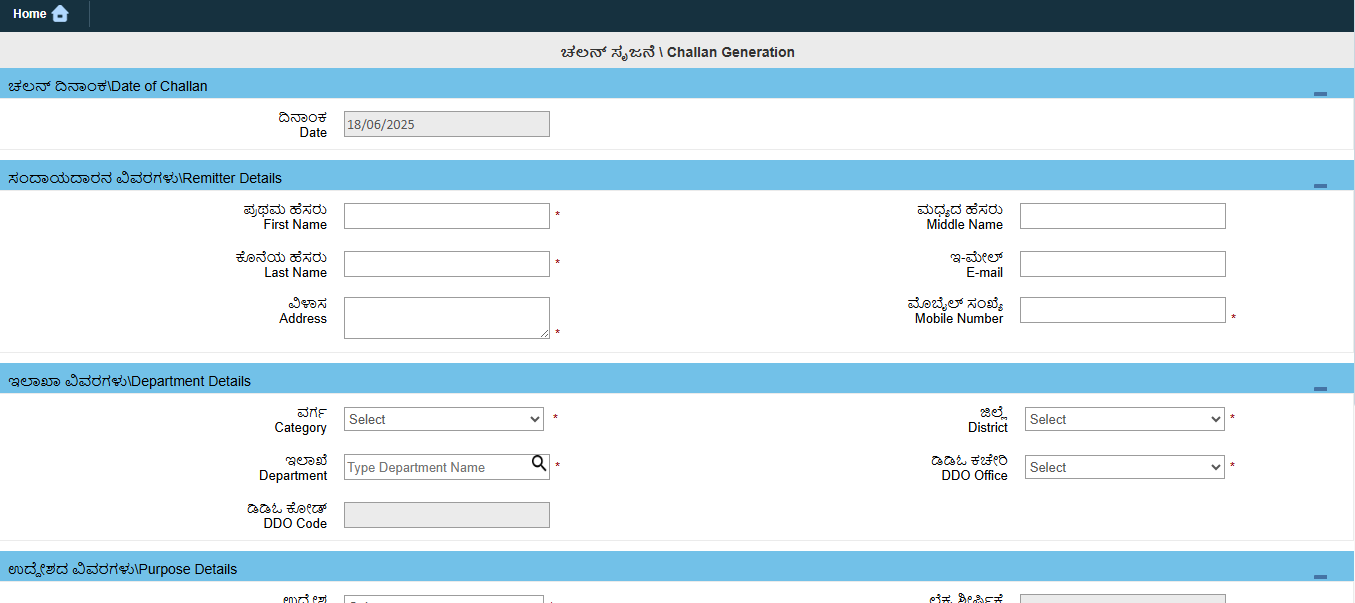The height and width of the screenshot is (603, 1355).
Task: Click the DDO Code field
Action: click(446, 514)
